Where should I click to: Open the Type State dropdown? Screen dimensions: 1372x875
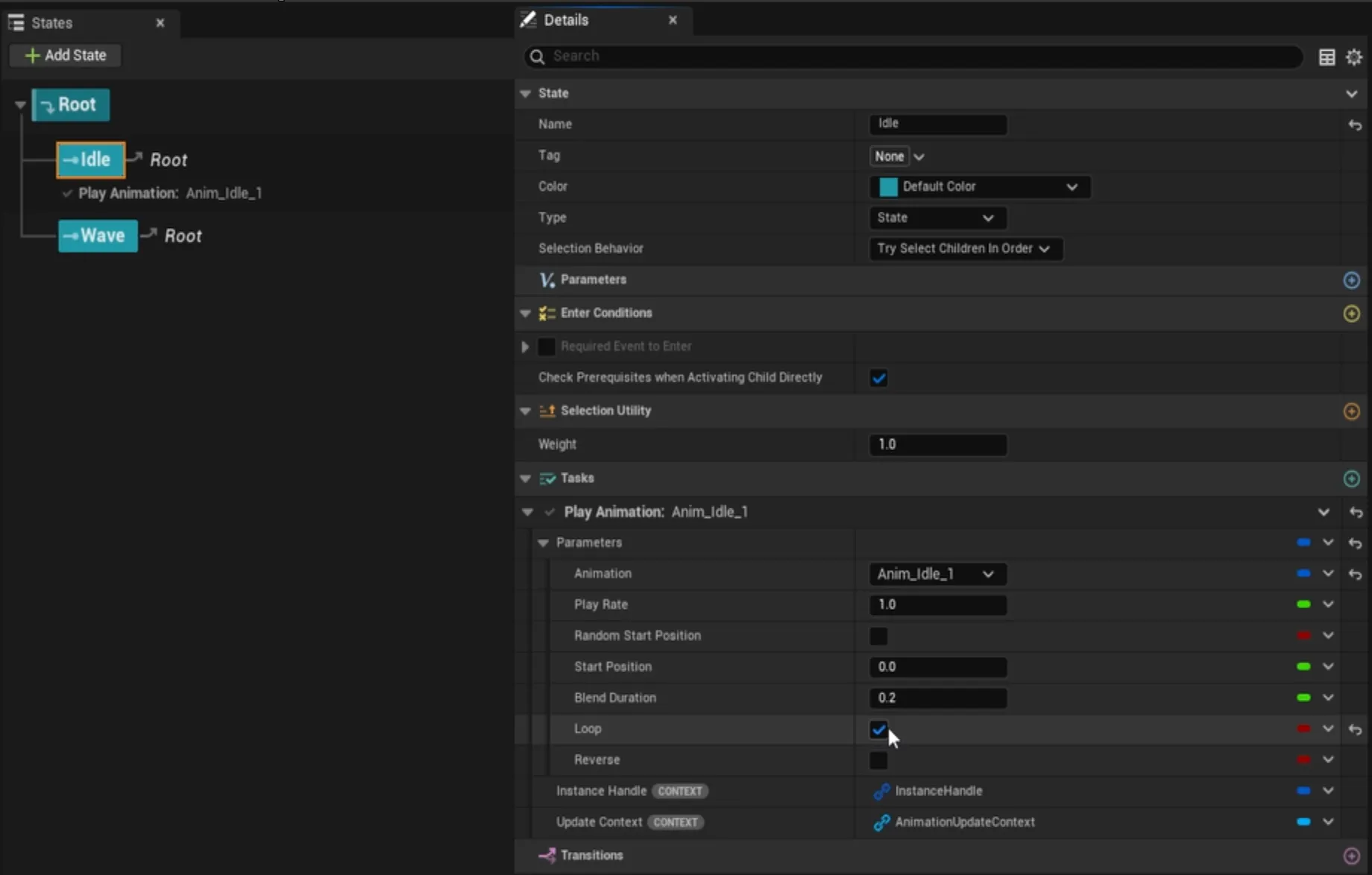click(938, 218)
